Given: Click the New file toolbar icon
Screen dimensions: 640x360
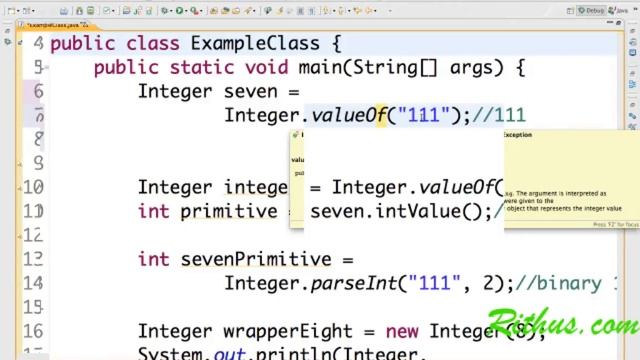Looking at the screenshot, I should point(11,11).
